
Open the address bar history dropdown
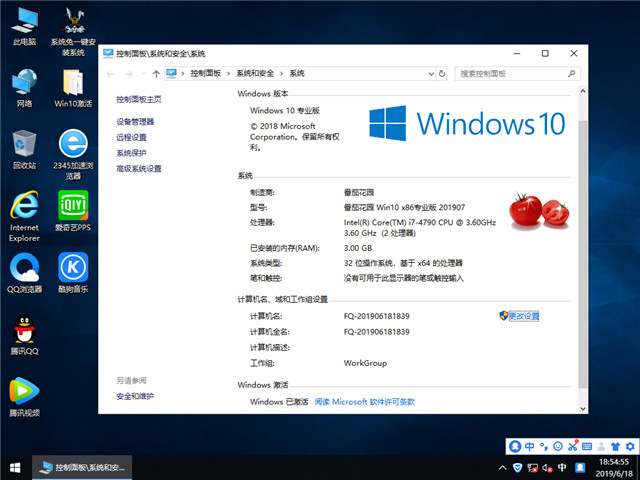[431, 74]
